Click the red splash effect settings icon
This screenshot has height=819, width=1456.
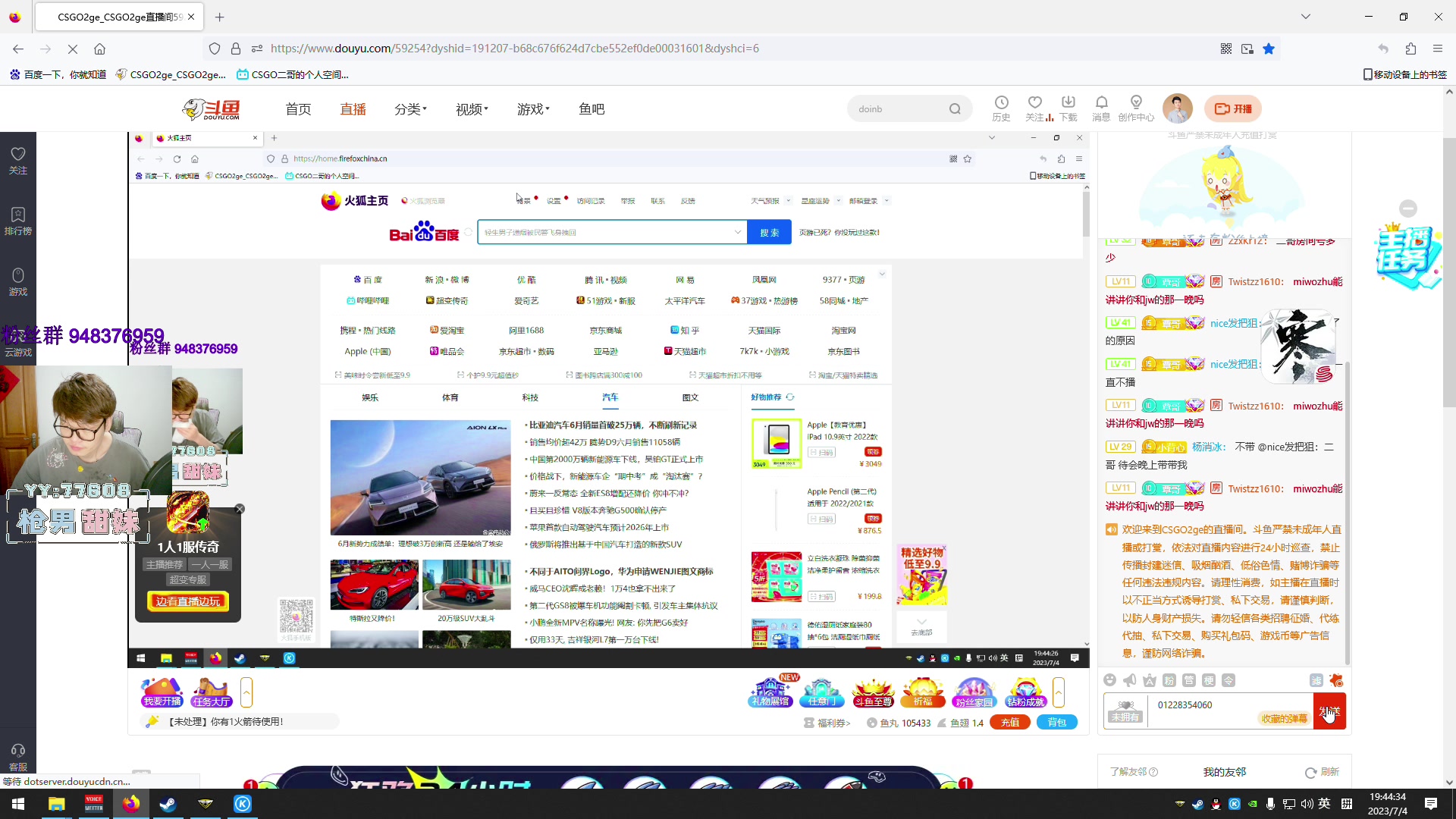1336,680
